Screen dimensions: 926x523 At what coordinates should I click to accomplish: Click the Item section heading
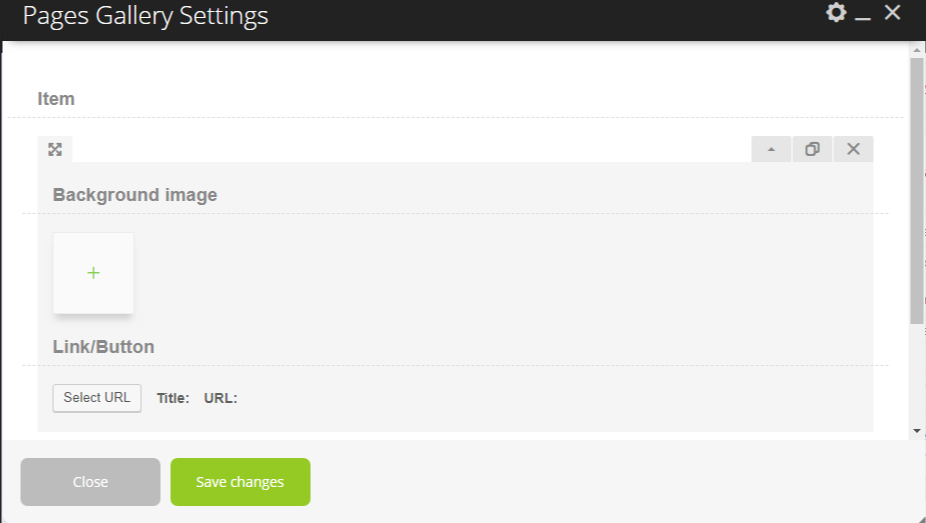tap(56, 99)
